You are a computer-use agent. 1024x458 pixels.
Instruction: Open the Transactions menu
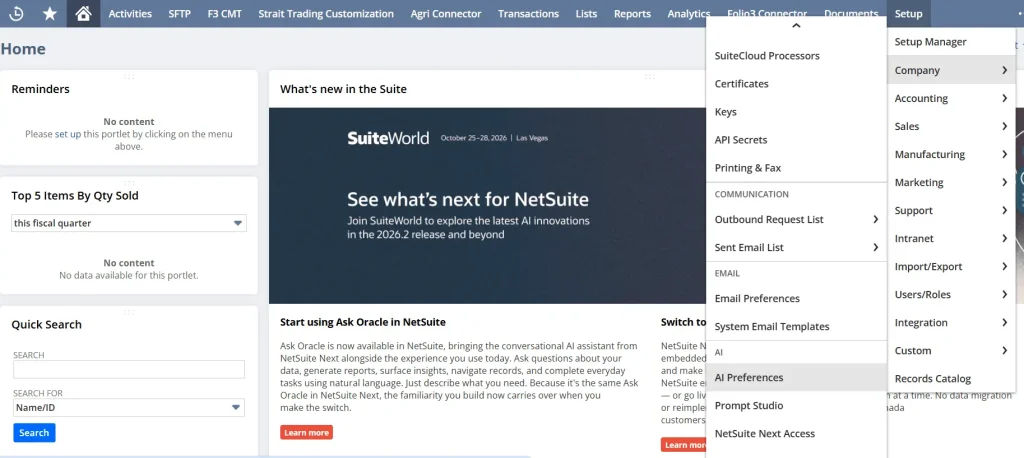tap(528, 13)
